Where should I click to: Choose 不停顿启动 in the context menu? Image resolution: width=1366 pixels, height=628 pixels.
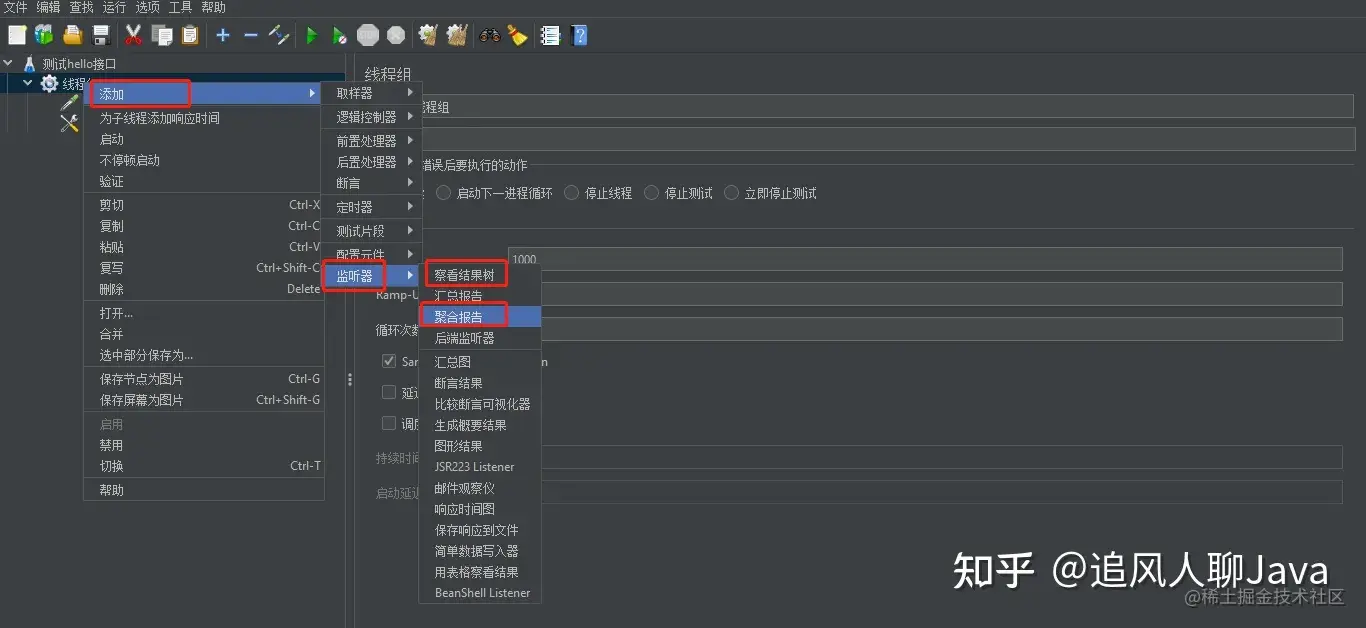(202, 160)
